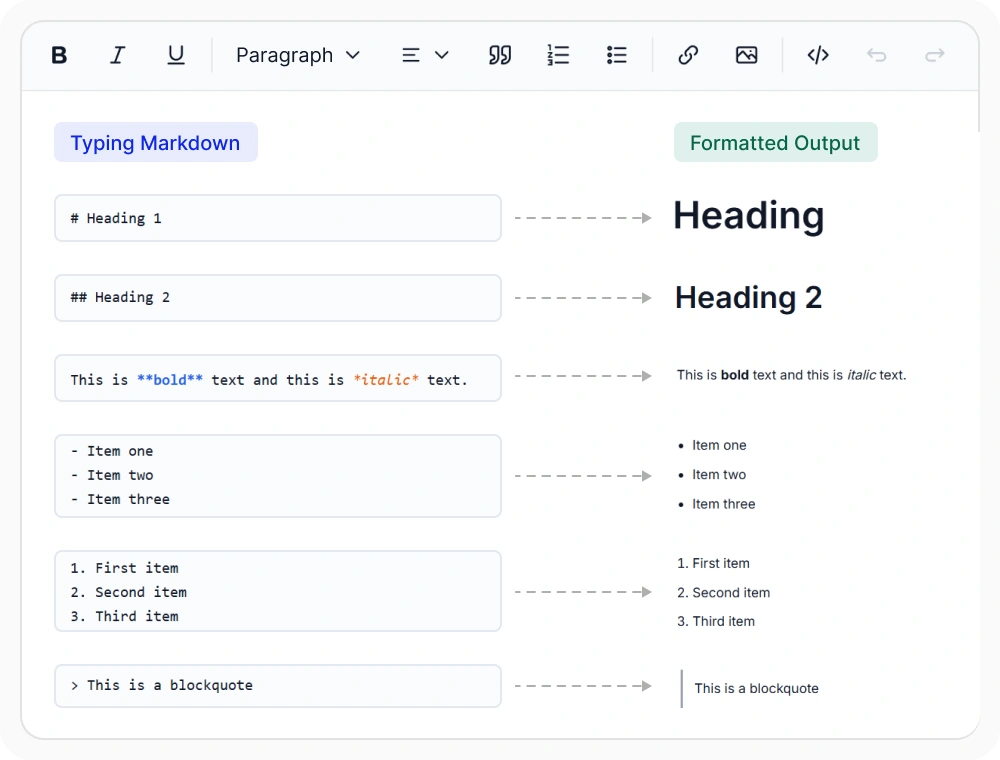Undo the last change
Image resolution: width=1000 pixels, height=760 pixels.
coord(877,55)
